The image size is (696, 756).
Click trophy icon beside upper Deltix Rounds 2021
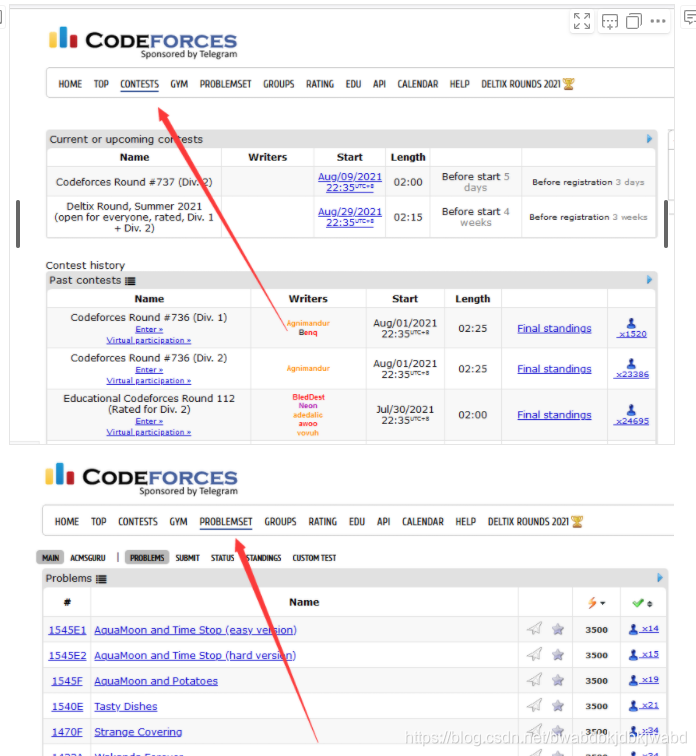tap(569, 84)
